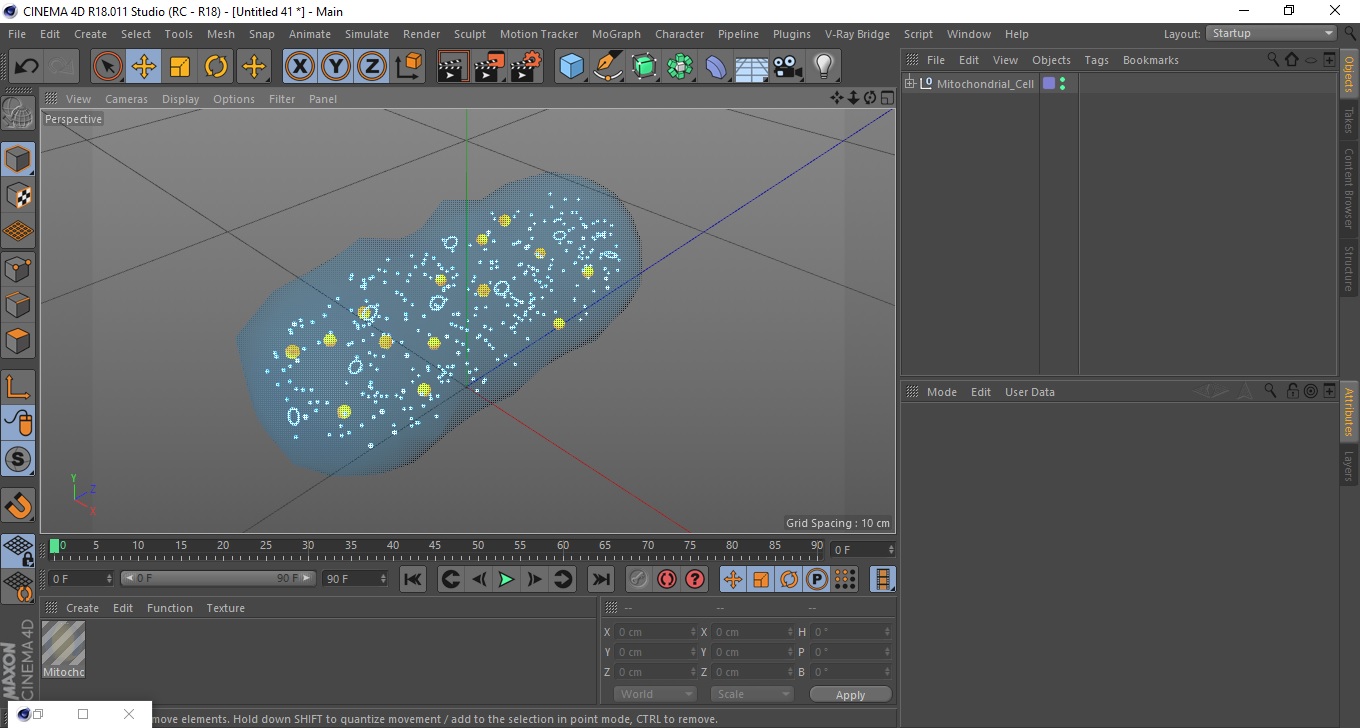Open material manager Texture menu
1360x728 pixels.
pyautogui.click(x=225, y=608)
